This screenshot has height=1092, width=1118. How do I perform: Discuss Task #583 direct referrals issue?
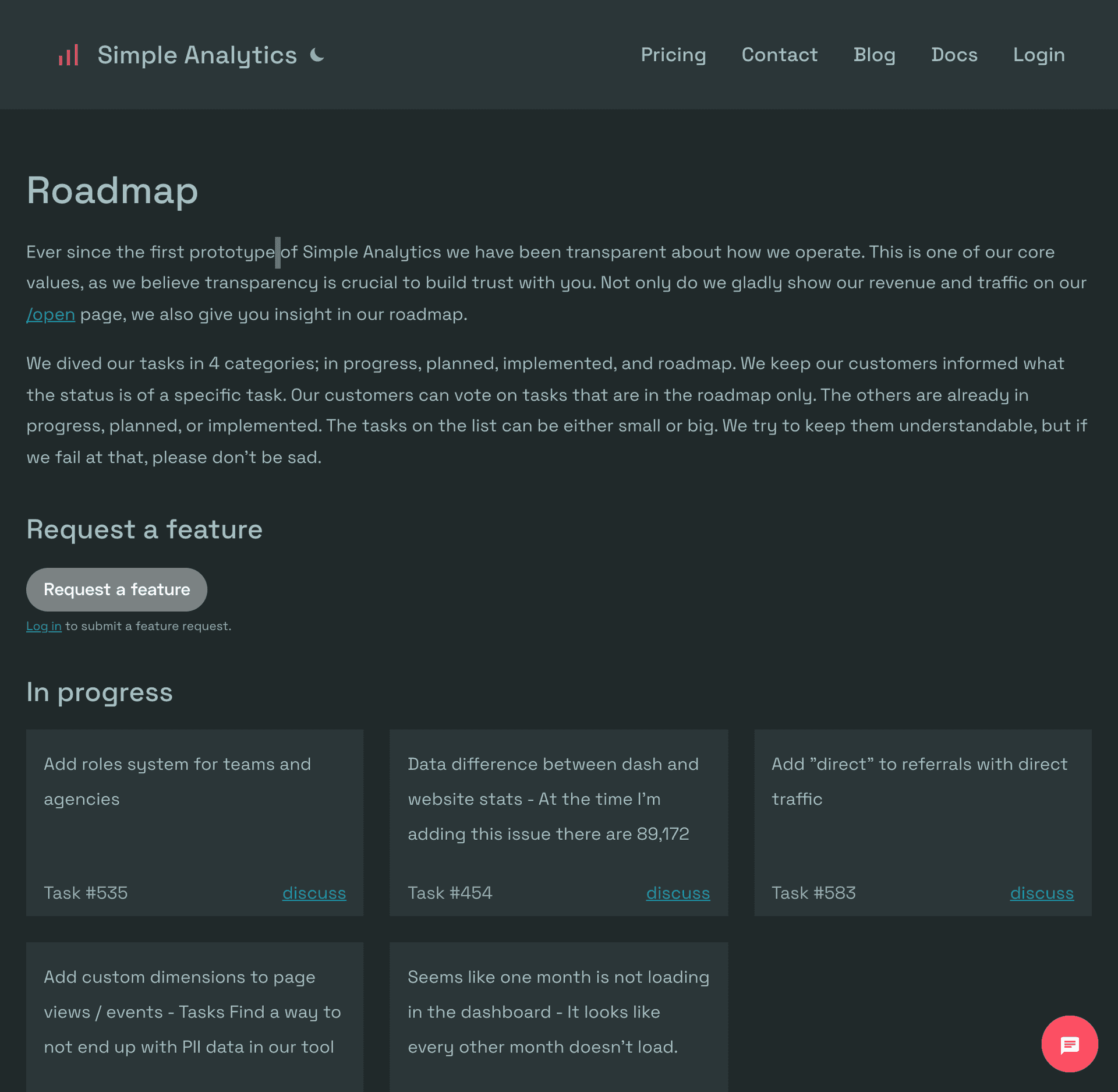[x=1041, y=892]
